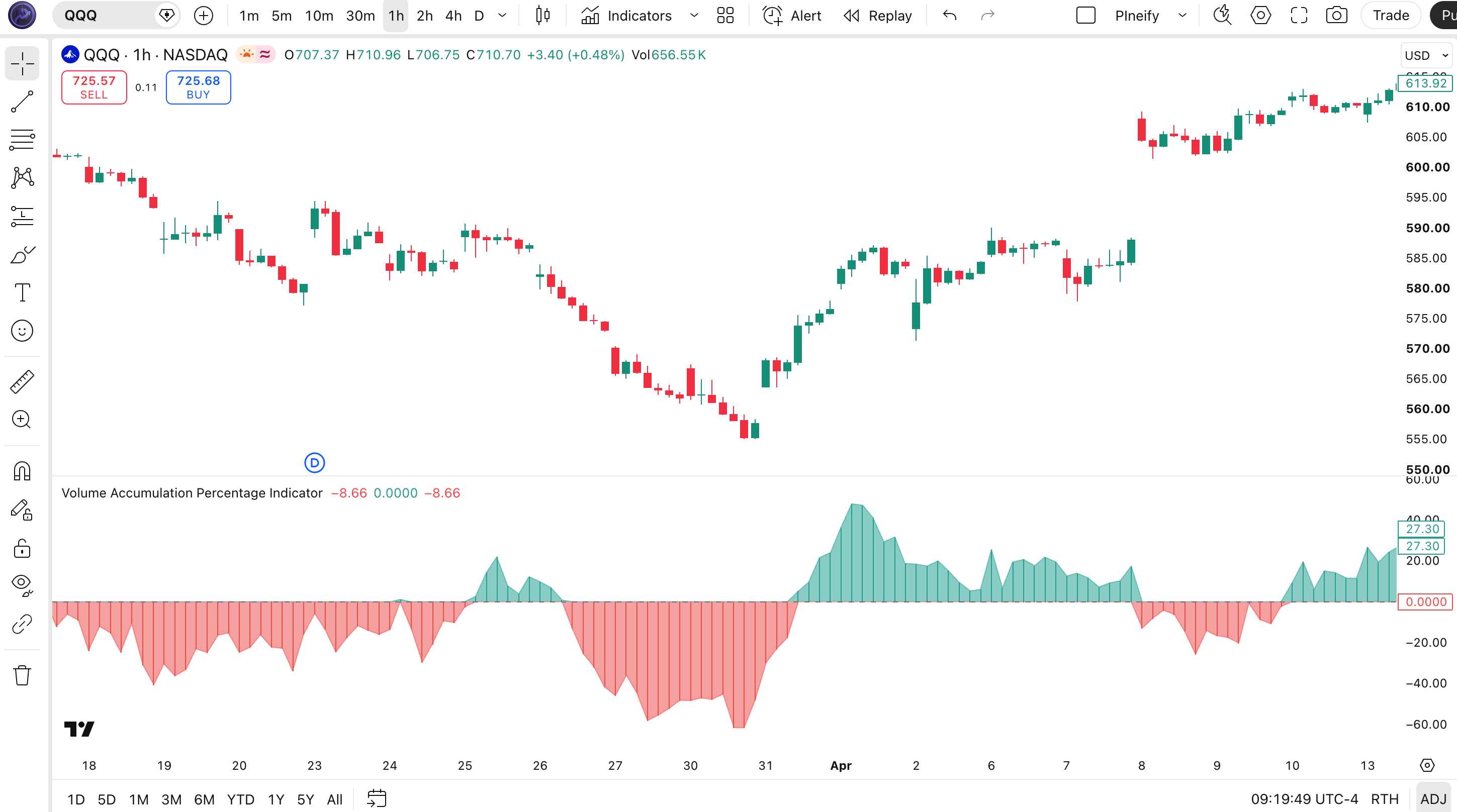Viewport: 1457px width, 812px height.
Task: Create a new price Alert
Action: (792, 15)
